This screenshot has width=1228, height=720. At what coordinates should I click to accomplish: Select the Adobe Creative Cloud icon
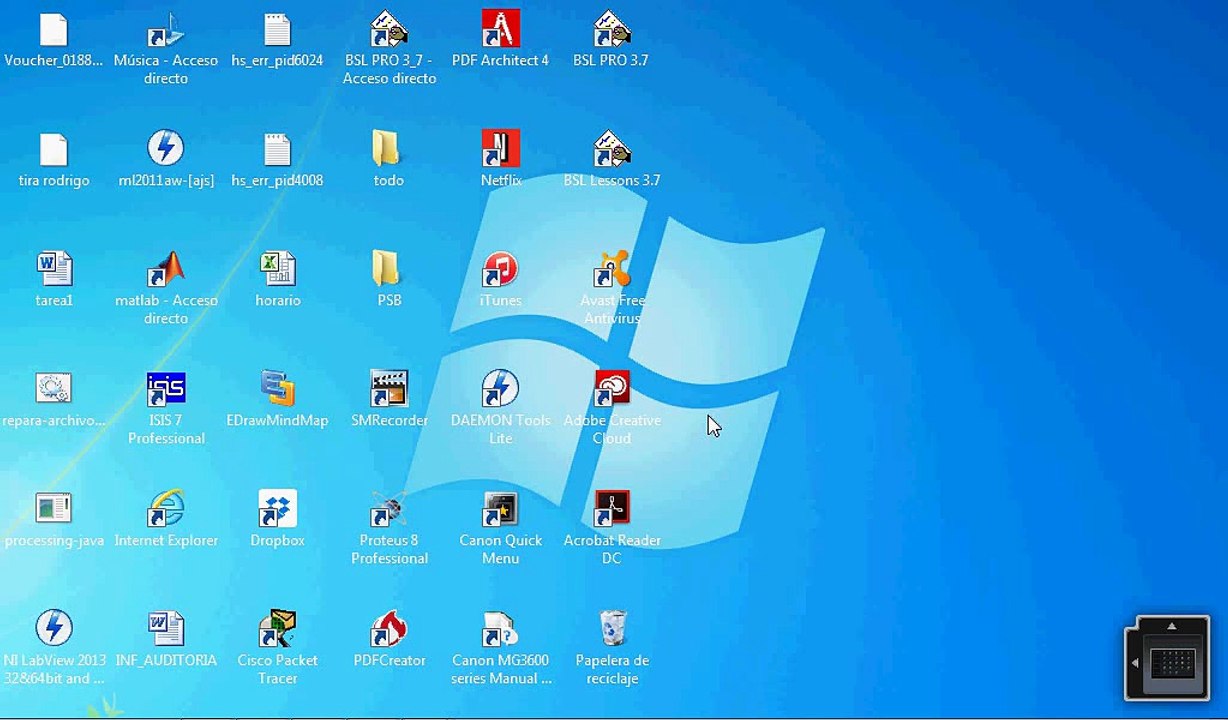click(611, 388)
